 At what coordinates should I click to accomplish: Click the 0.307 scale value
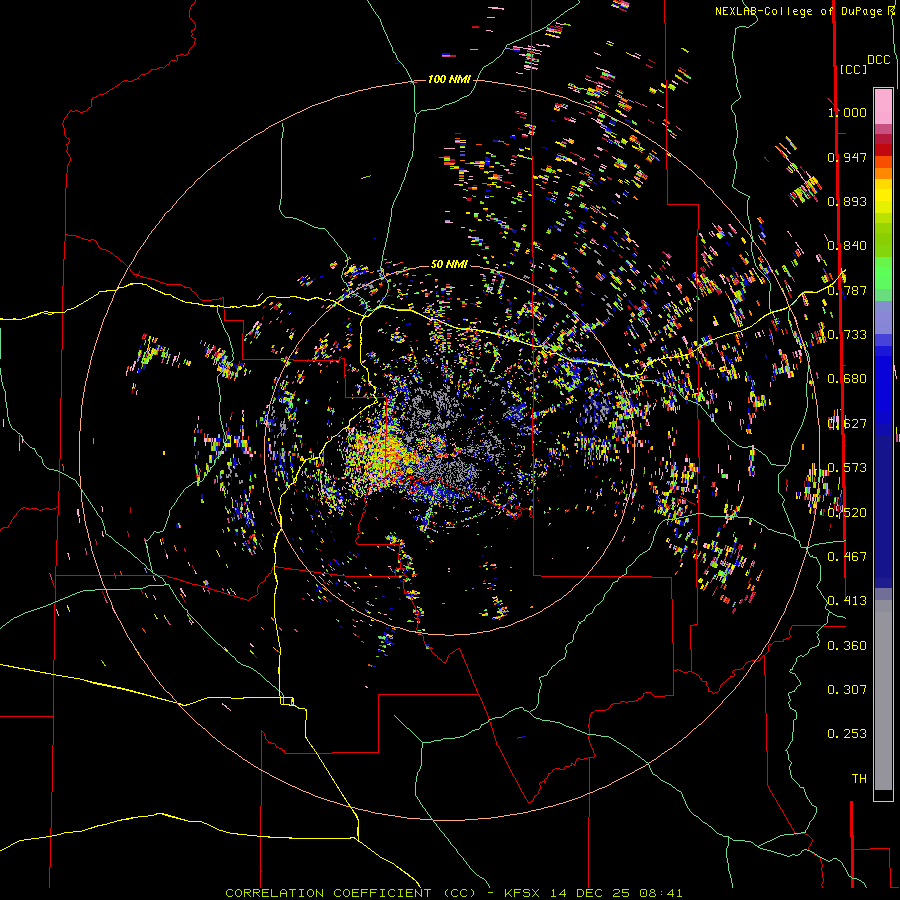click(847, 690)
